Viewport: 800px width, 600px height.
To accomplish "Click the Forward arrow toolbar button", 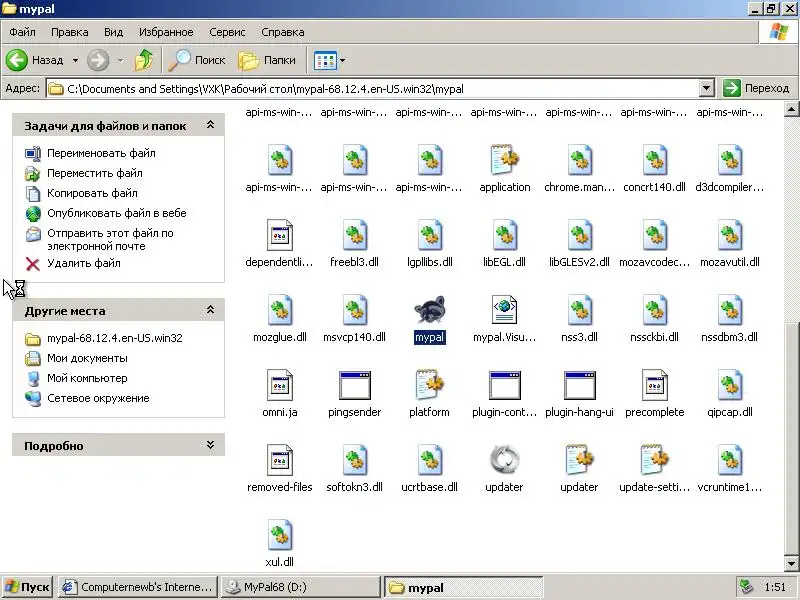I will pos(97,60).
